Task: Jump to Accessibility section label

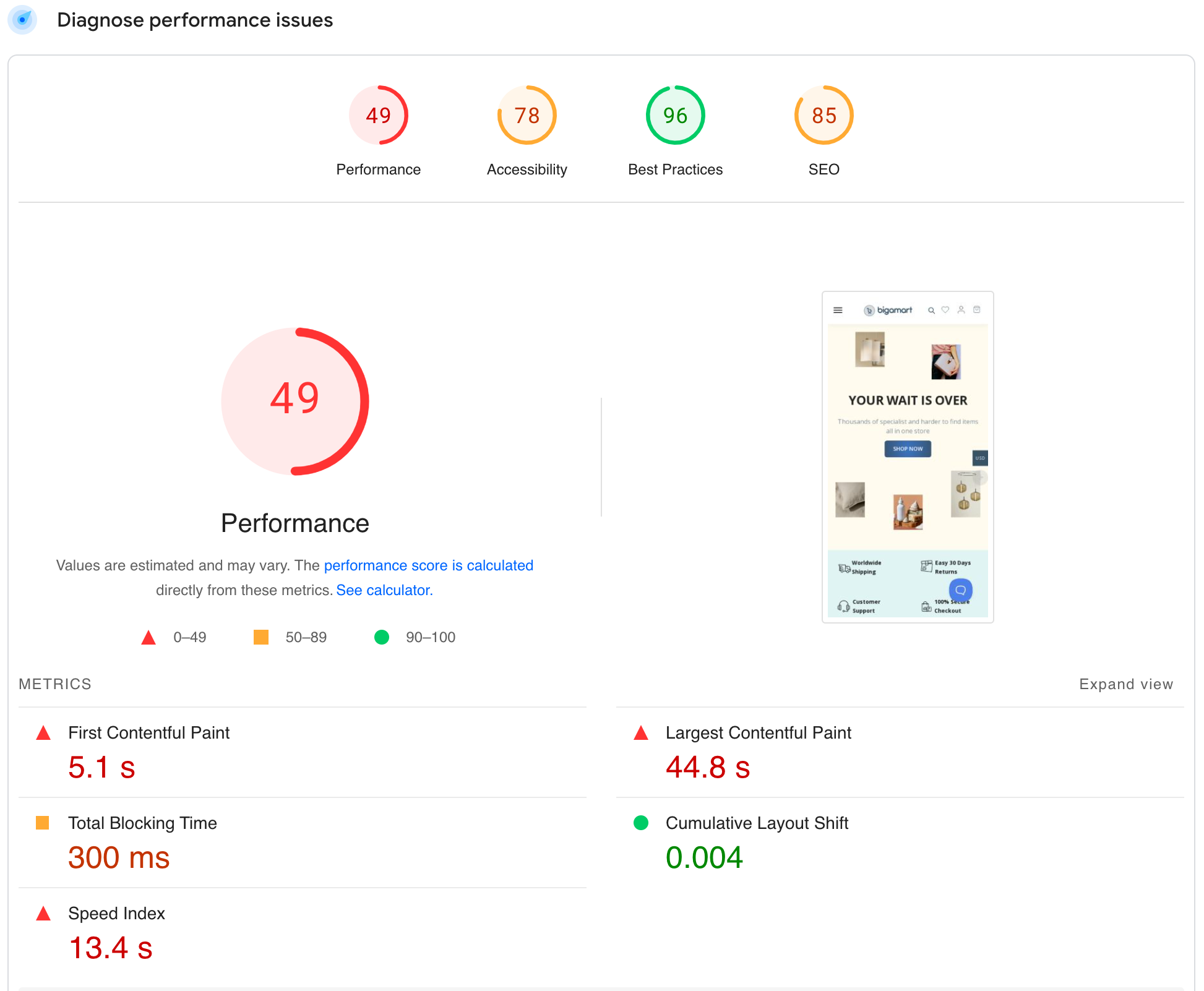Action: [x=527, y=169]
